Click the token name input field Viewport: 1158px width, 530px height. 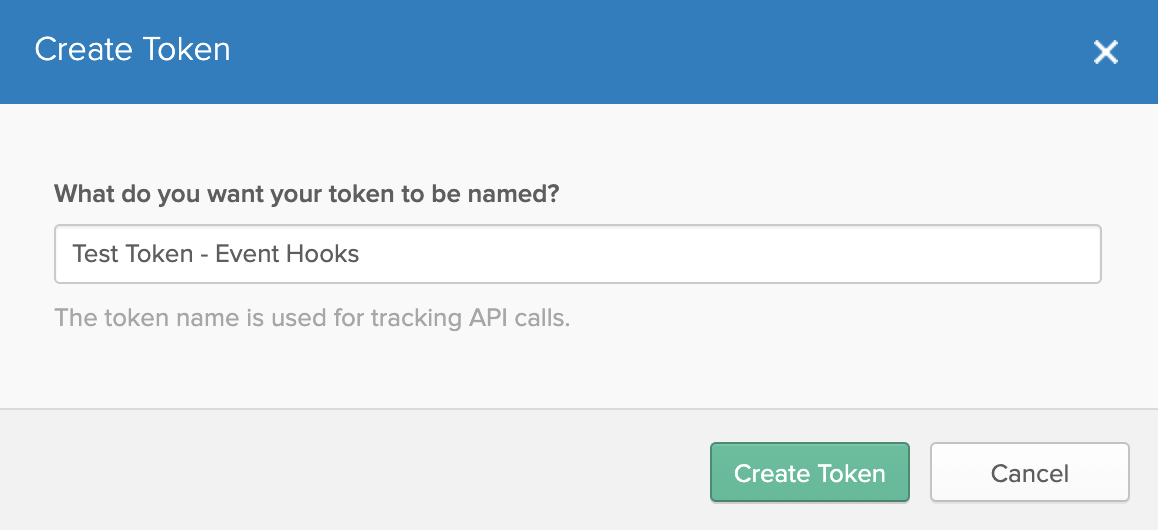click(x=577, y=254)
